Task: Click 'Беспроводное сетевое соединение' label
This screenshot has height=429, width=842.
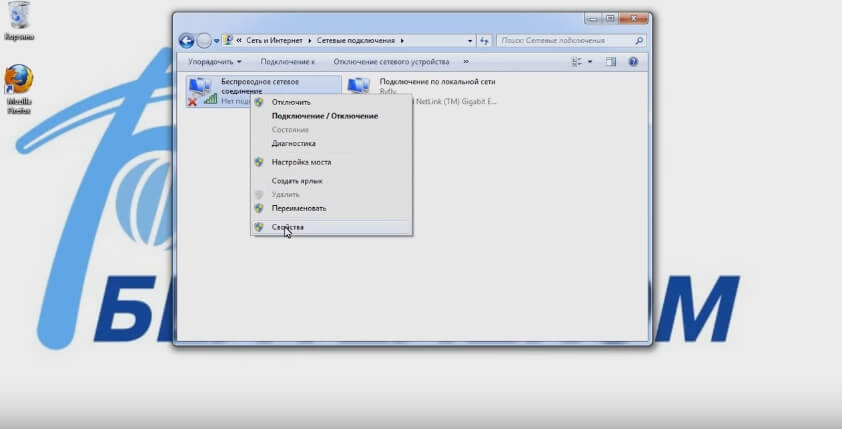Action: pyautogui.click(x=260, y=86)
